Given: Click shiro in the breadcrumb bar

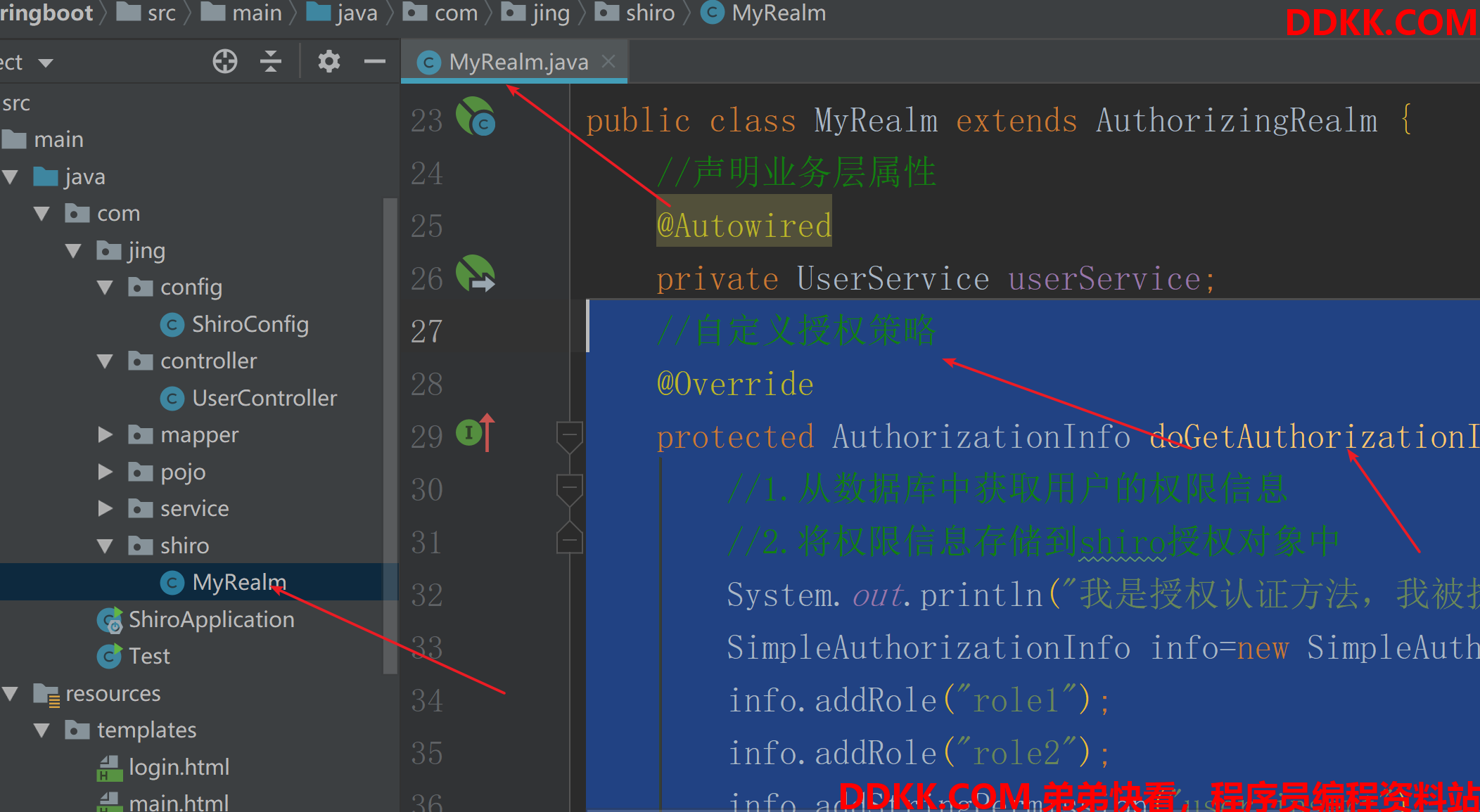Looking at the screenshot, I should (x=650, y=13).
